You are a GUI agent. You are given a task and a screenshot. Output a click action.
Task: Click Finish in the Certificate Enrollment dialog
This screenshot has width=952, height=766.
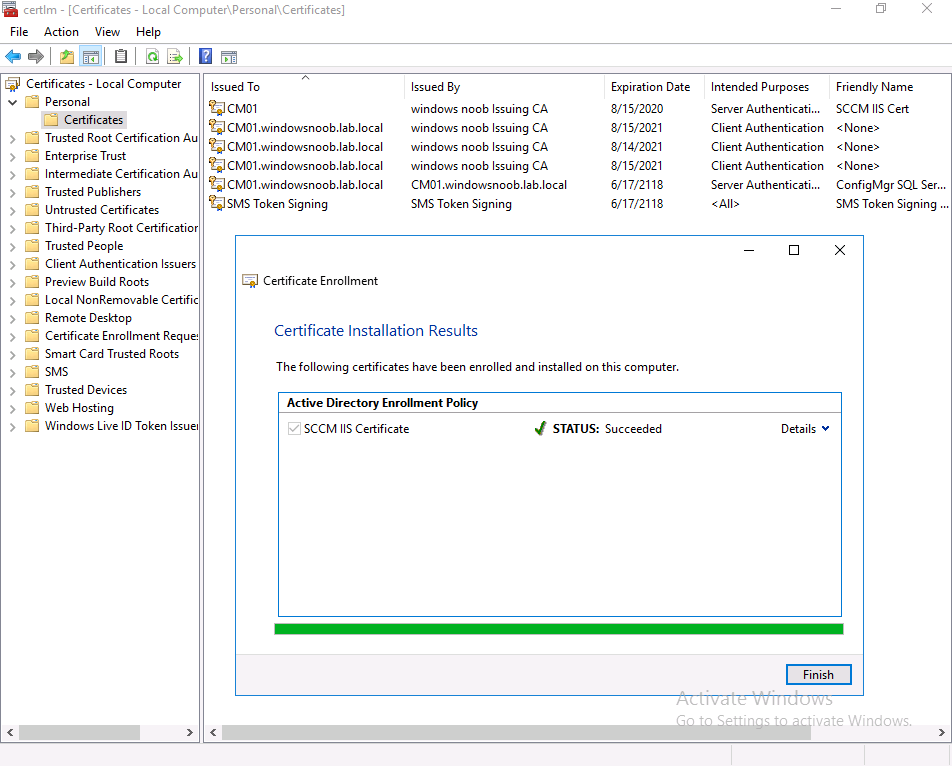pos(818,674)
